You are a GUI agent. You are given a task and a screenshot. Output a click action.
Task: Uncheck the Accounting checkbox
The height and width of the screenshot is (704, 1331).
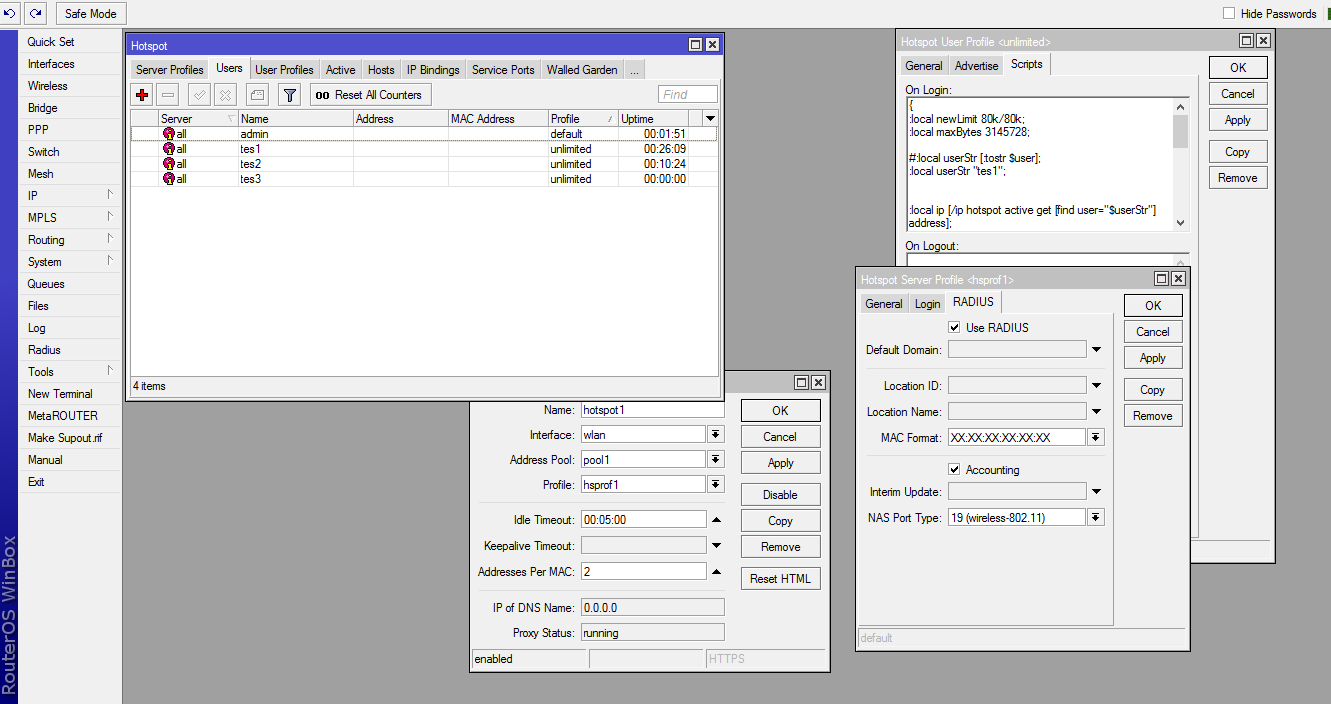point(954,470)
